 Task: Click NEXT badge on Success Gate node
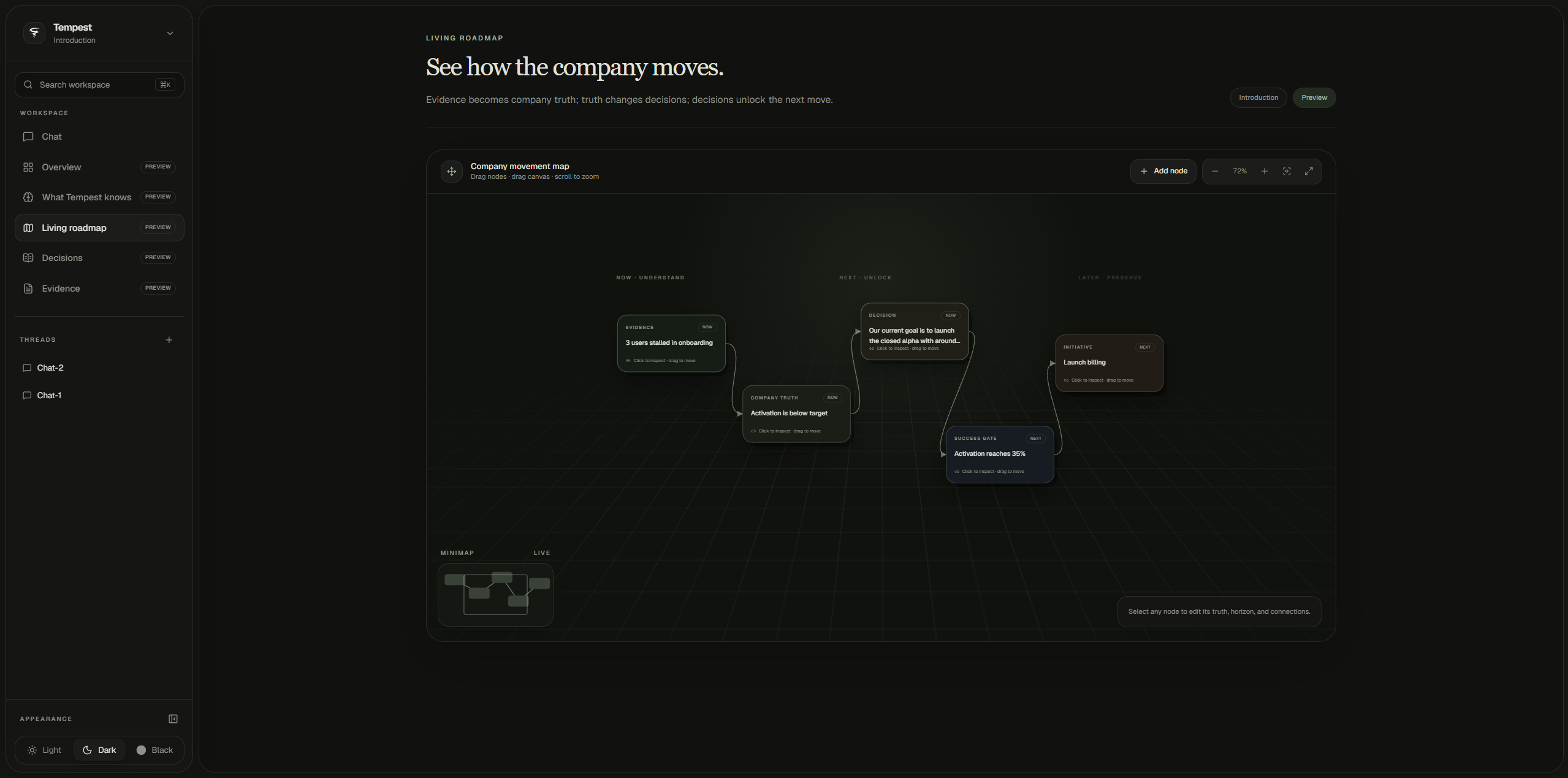[x=1035, y=439]
